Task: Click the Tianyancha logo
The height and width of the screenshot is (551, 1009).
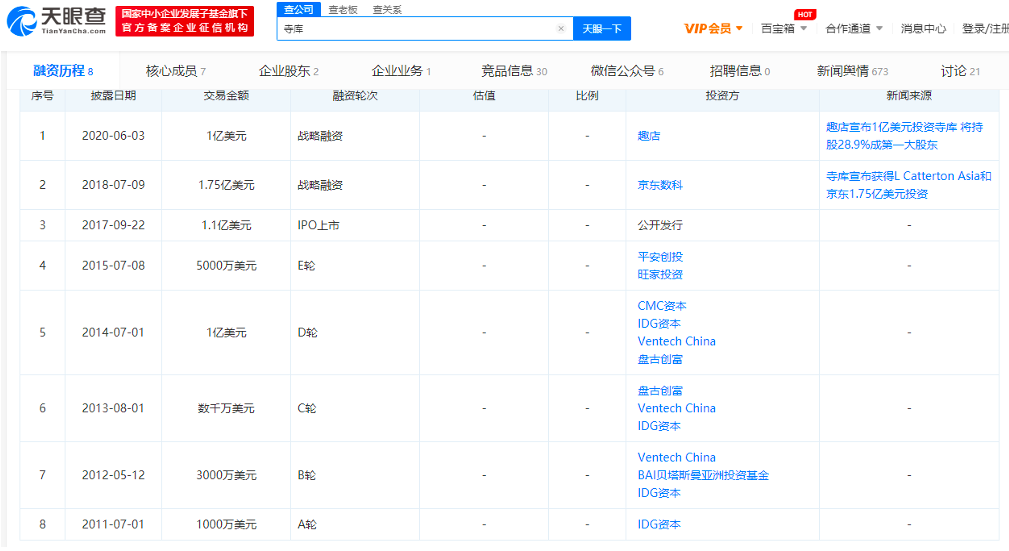Action: 57,21
